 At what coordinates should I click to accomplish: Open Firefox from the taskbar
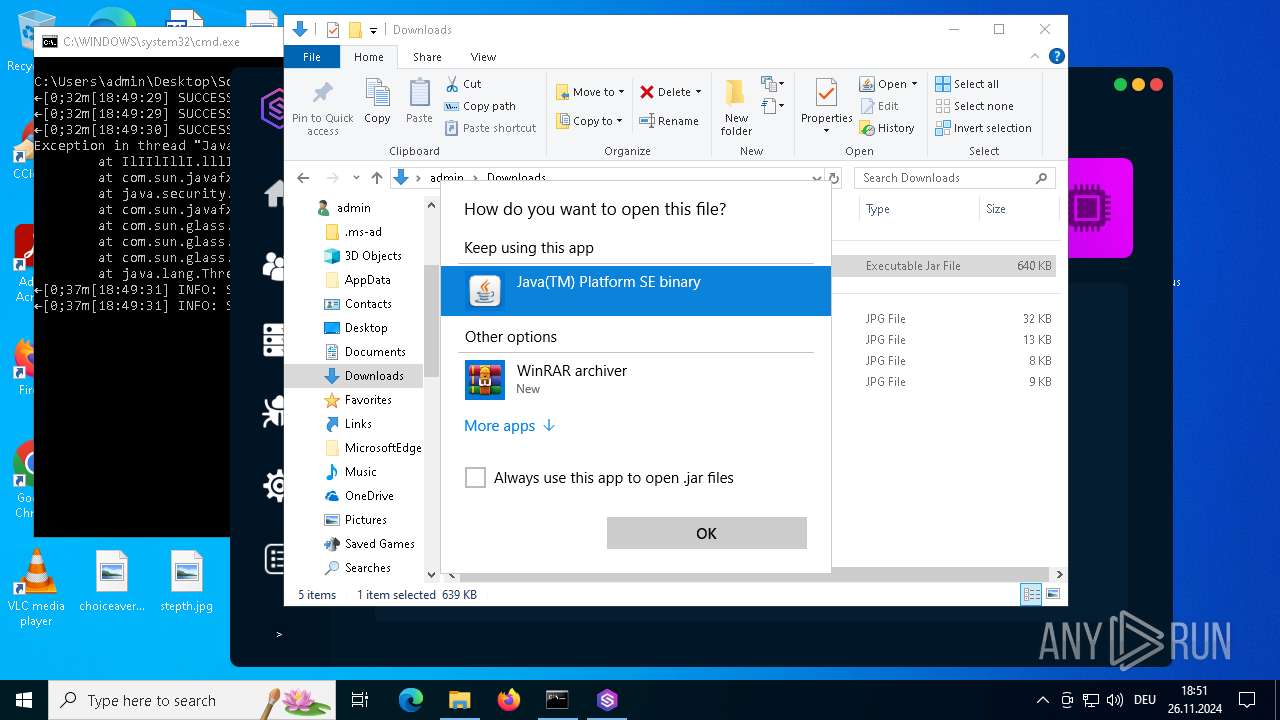509,700
